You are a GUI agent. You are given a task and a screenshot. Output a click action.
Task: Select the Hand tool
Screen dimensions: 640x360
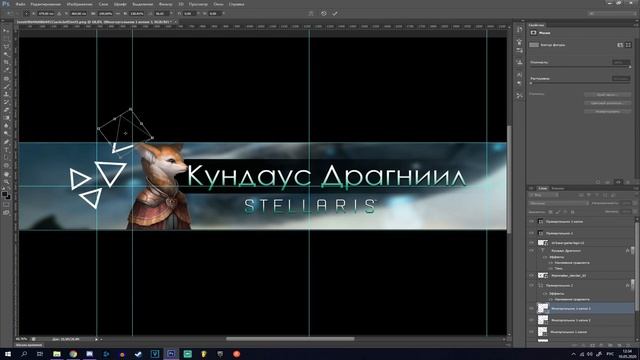tap(6, 174)
